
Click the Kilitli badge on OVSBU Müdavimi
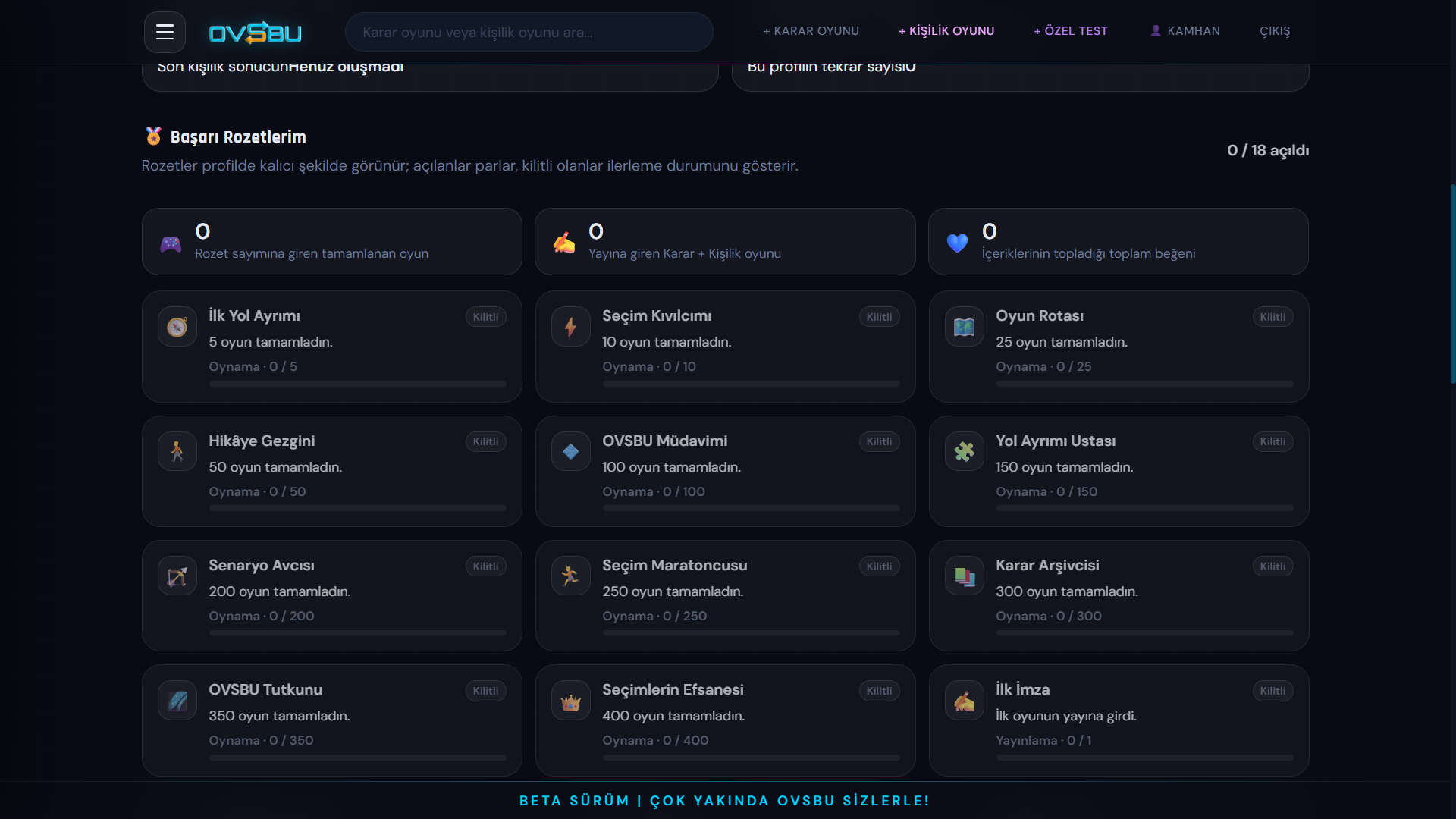tap(880, 441)
